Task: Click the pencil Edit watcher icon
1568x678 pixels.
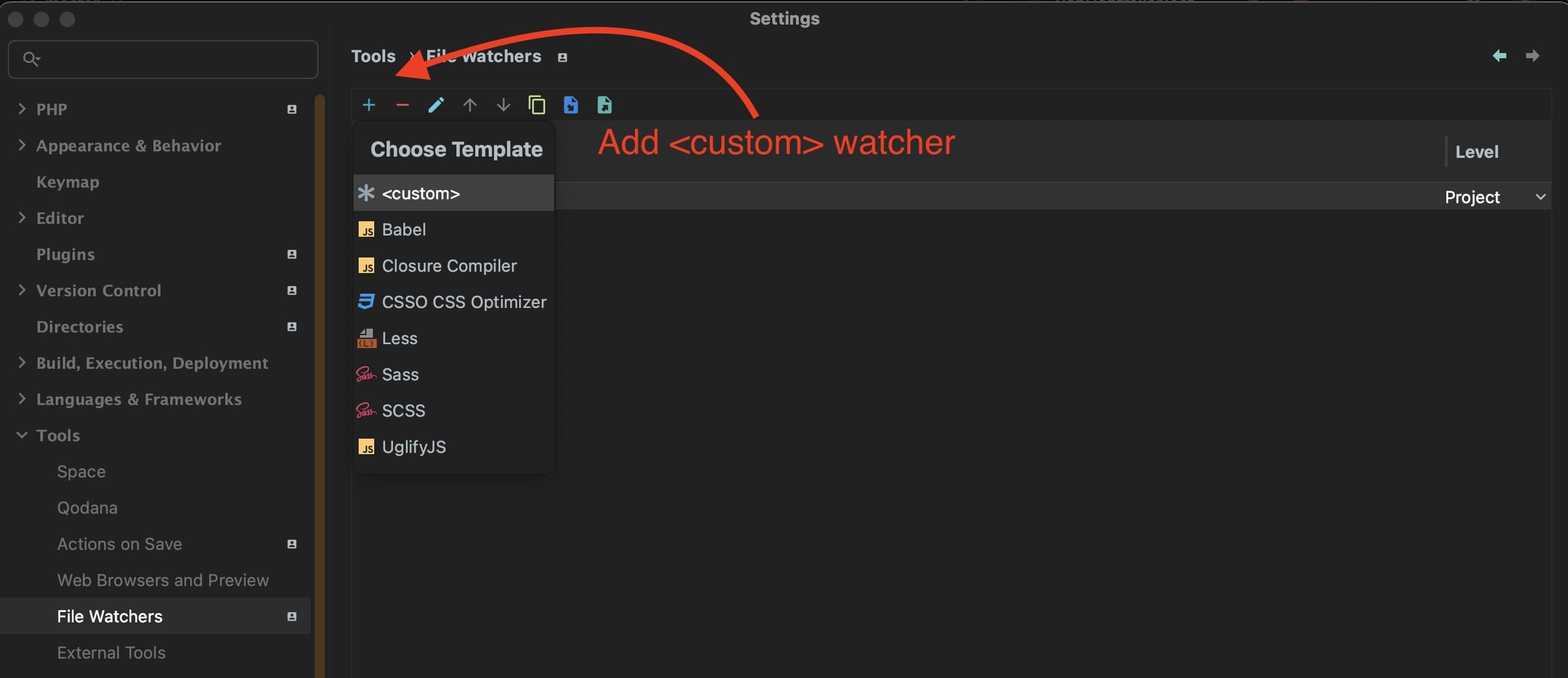Action: [x=436, y=105]
